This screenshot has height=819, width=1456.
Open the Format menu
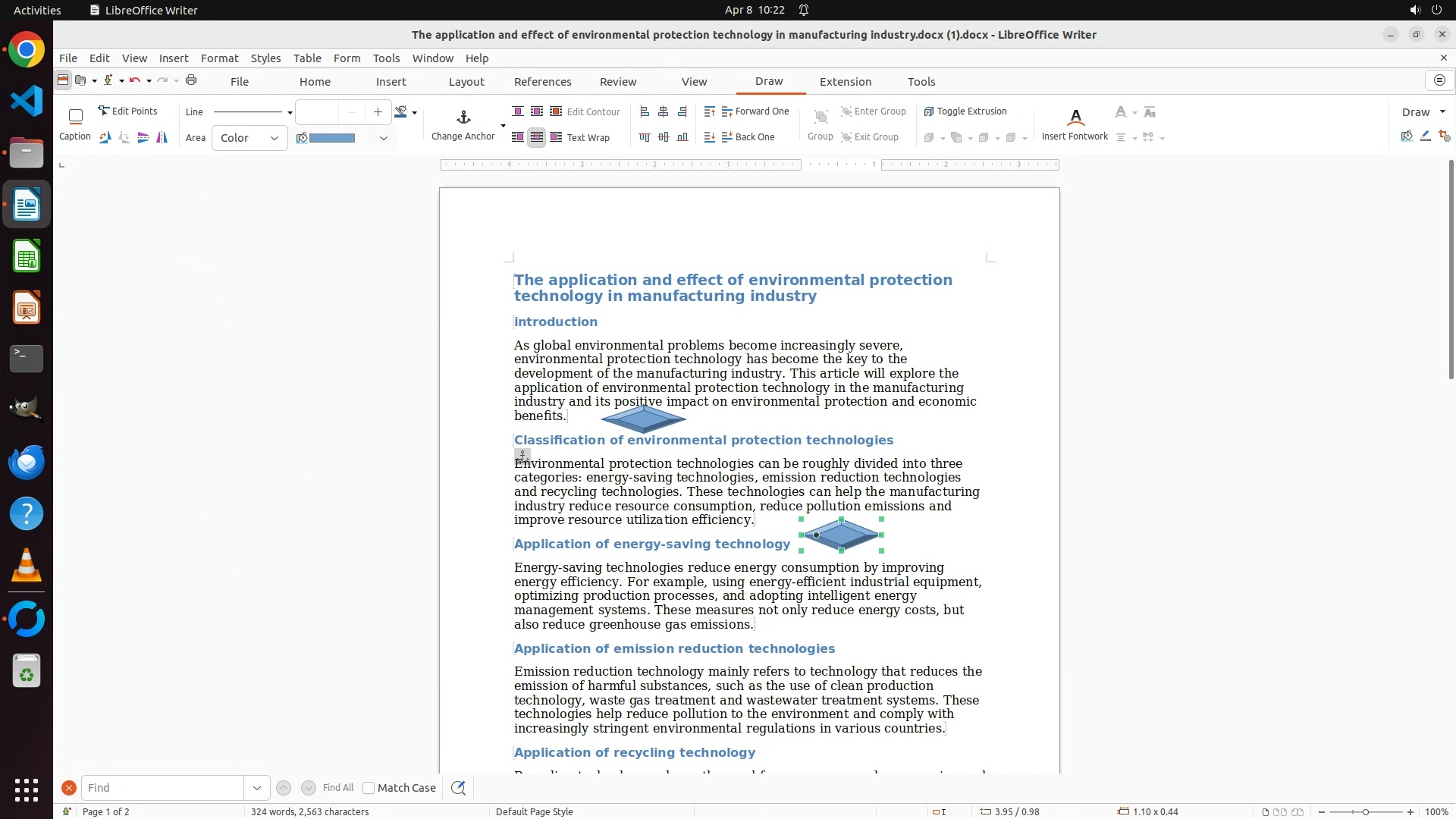pos(219,58)
